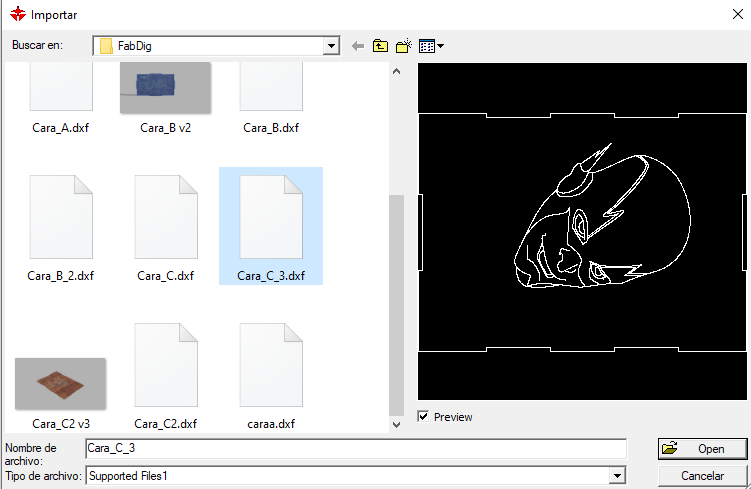Create a new folder
751x489 pixels.
pos(404,46)
